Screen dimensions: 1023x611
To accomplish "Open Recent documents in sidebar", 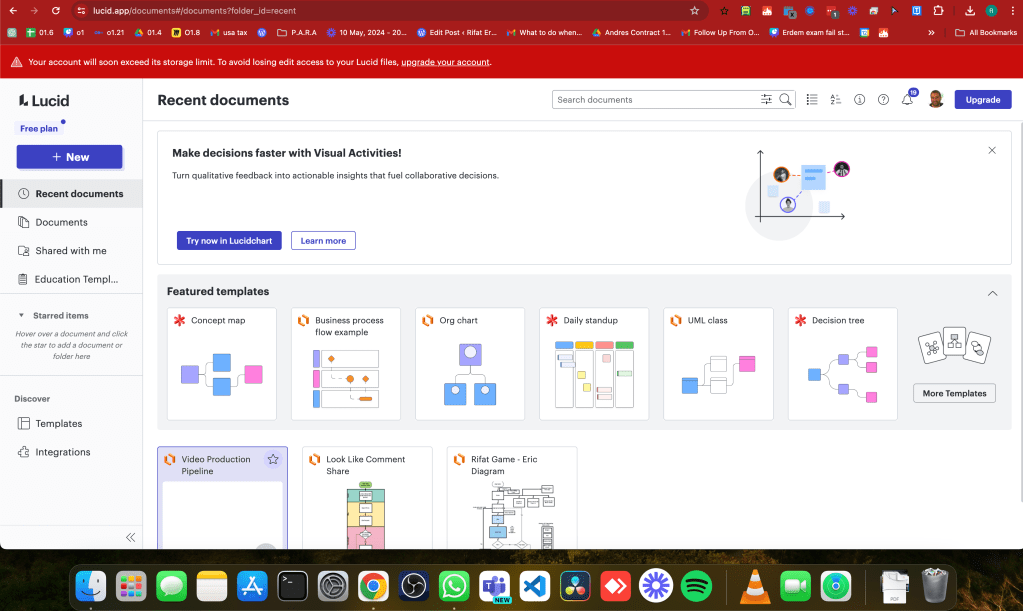I will (71, 194).
